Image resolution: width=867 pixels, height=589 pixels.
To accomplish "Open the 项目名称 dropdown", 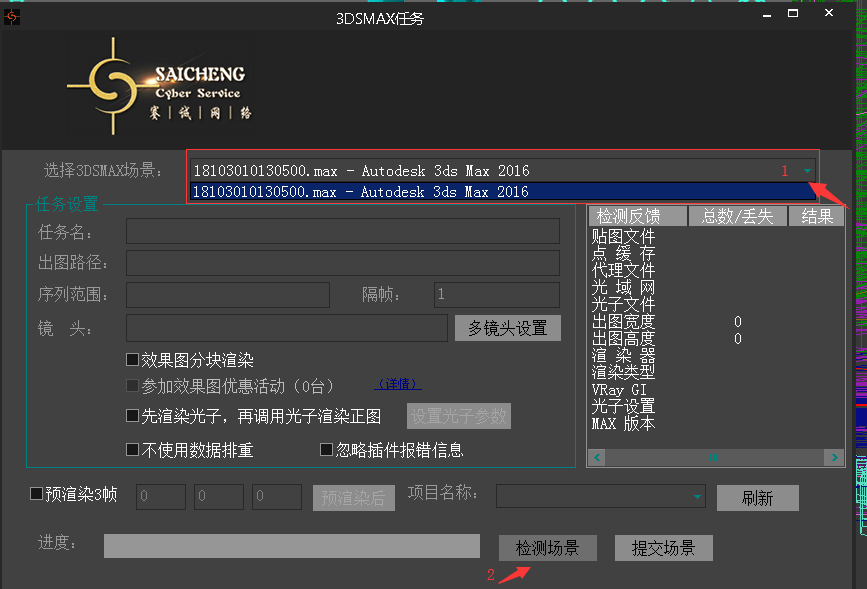I will click(697, 497).
